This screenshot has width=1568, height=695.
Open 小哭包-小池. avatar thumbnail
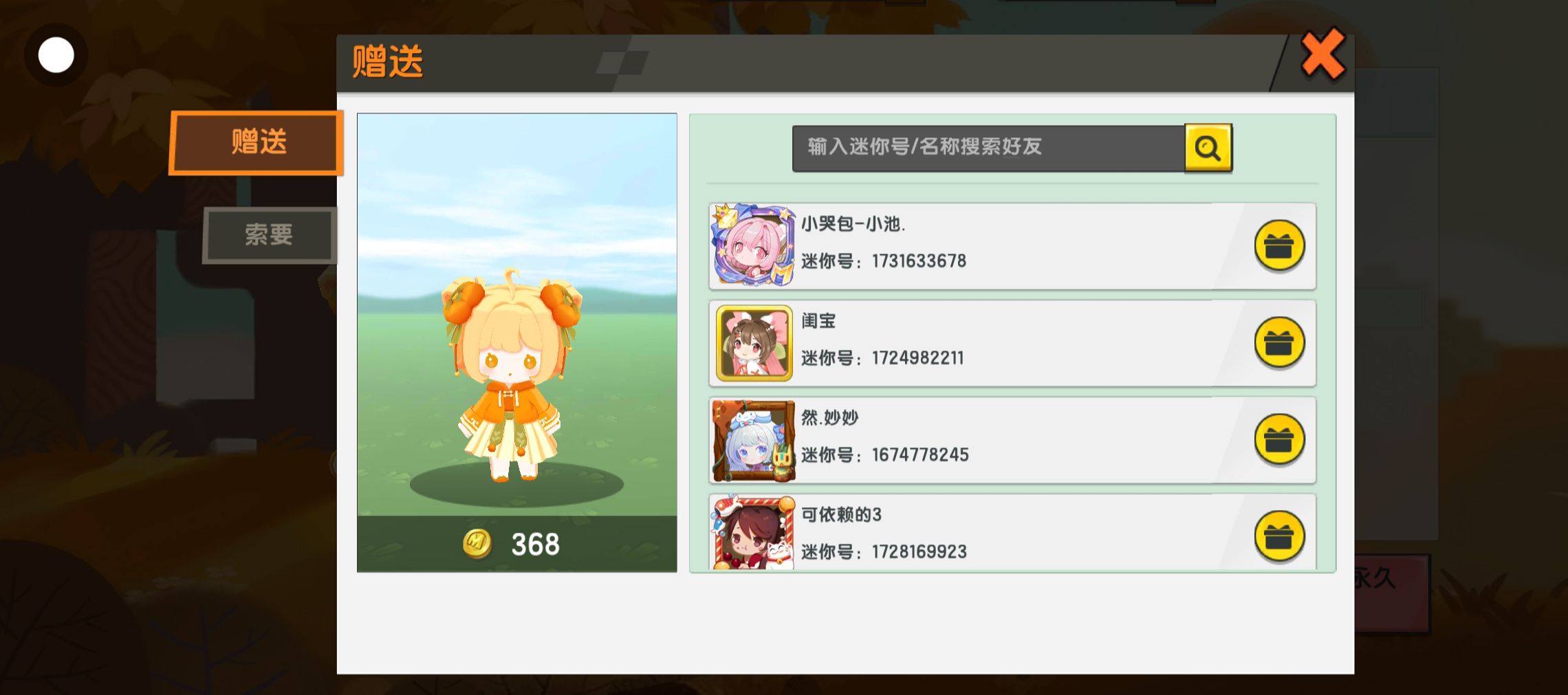pyautogui.click(x=753, y=245)
